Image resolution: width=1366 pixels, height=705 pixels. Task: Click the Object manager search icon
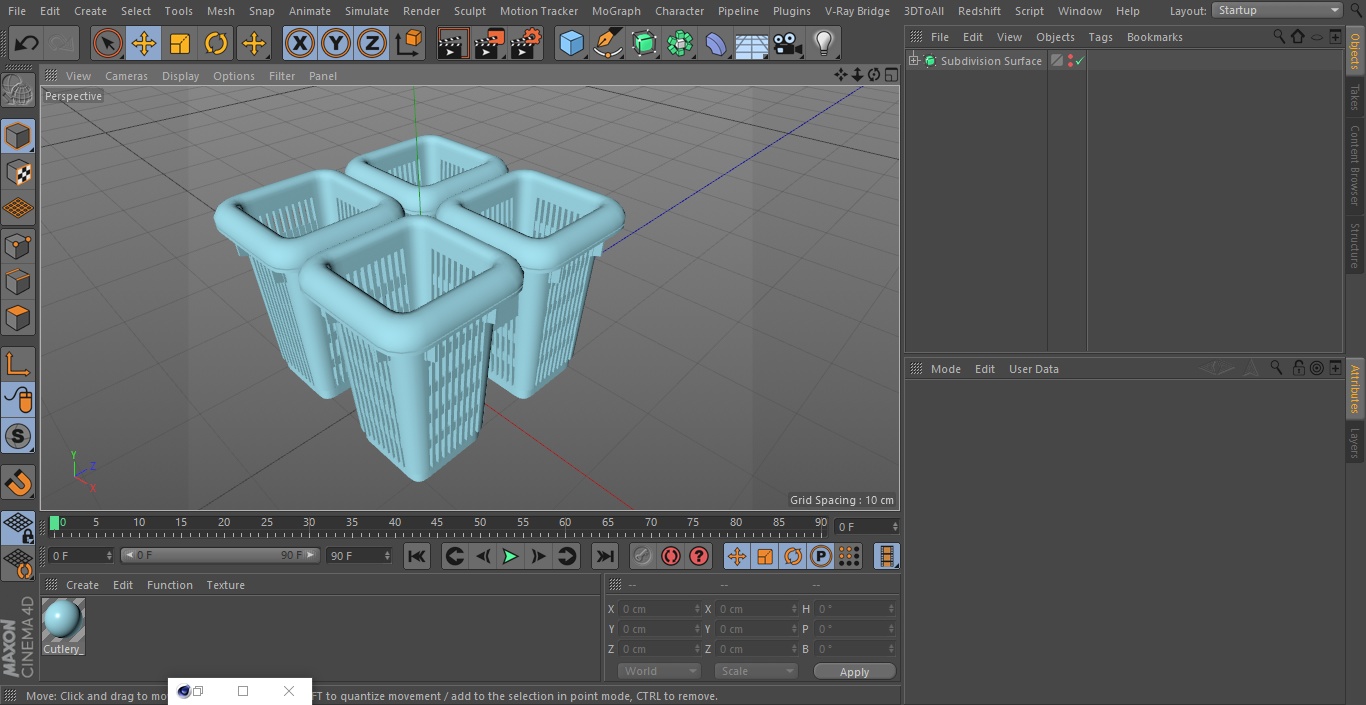click(x=1279, y=36)
